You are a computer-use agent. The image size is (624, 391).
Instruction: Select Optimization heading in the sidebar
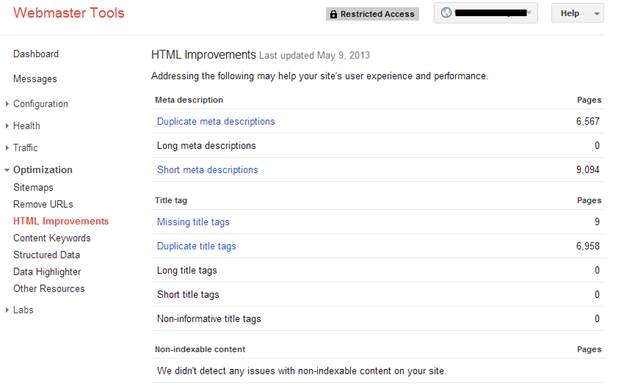(43, 170)
